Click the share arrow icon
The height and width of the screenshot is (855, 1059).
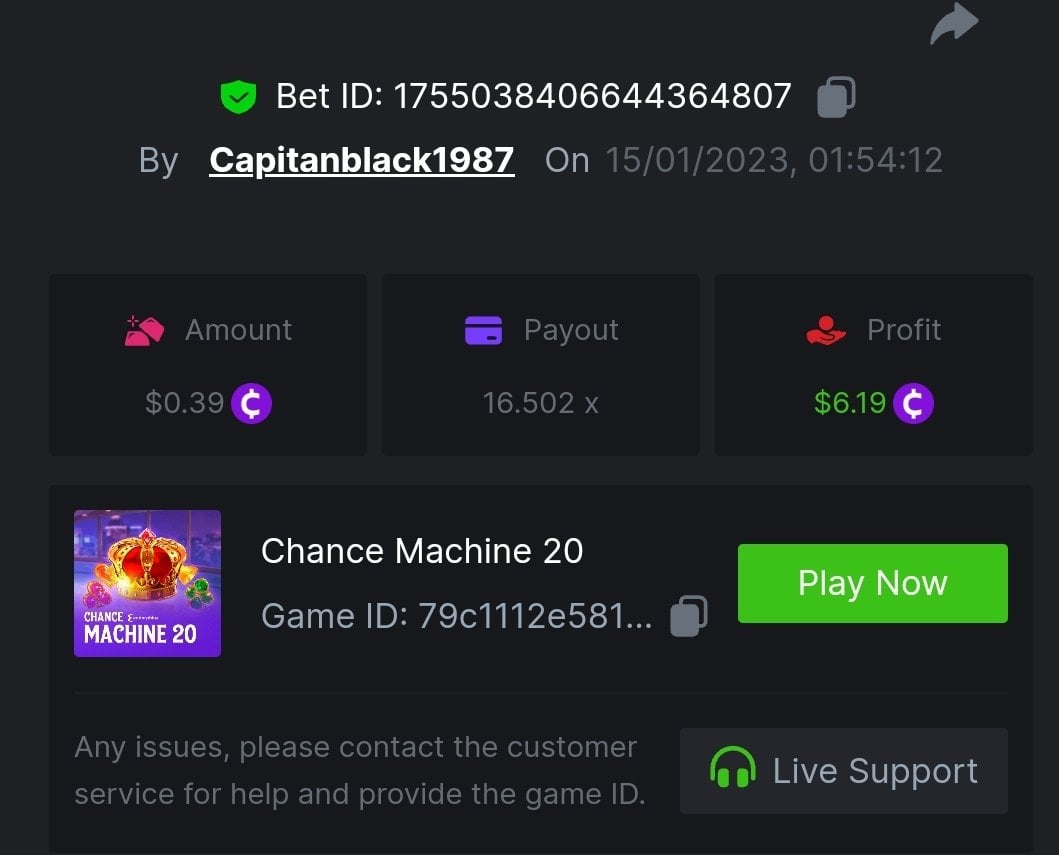pos(953,23)
